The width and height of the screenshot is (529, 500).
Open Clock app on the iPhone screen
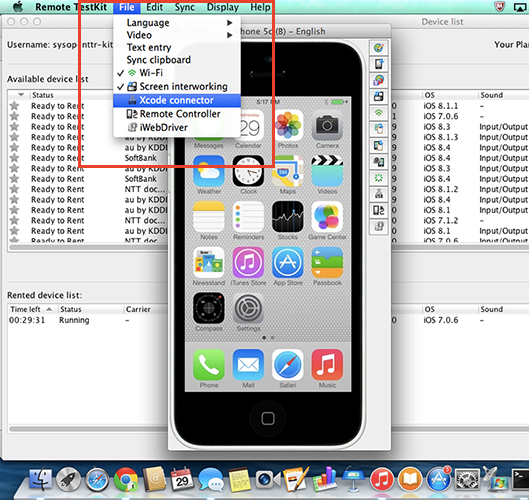(248, 171)
